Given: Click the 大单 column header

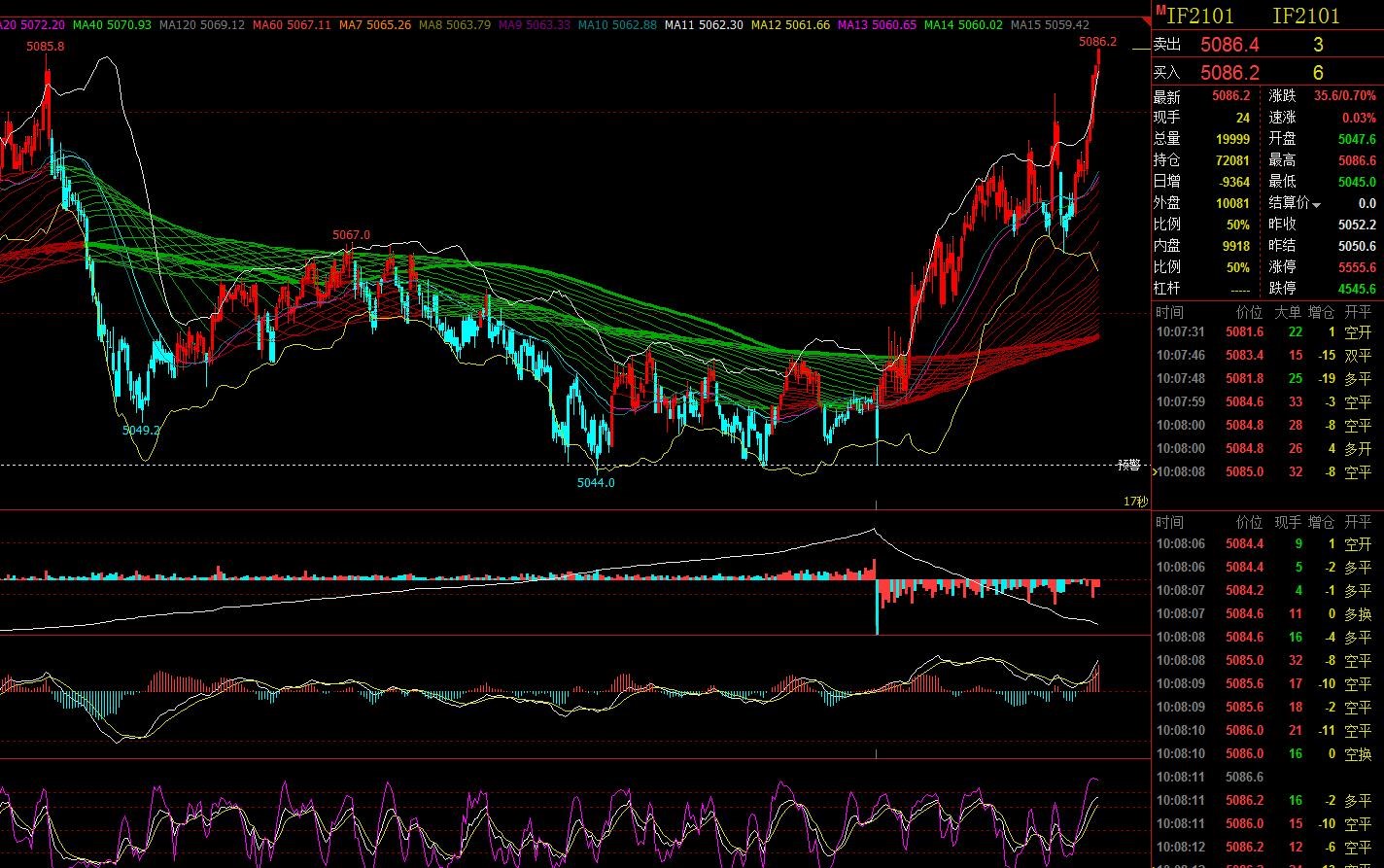Looking at the screenshot, I should (1288, 312).
